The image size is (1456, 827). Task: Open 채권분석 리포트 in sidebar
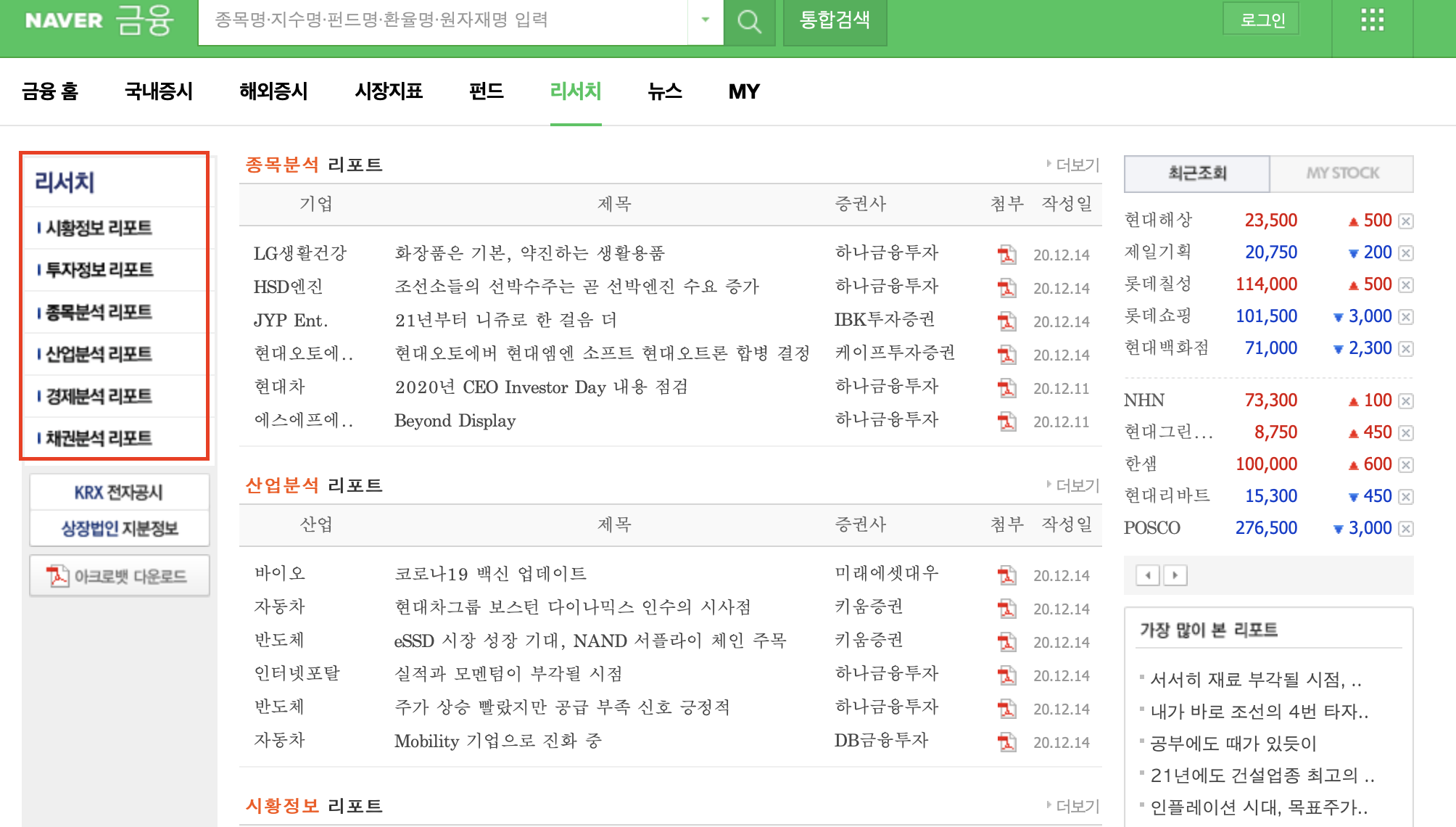click(x=99, y=438)
